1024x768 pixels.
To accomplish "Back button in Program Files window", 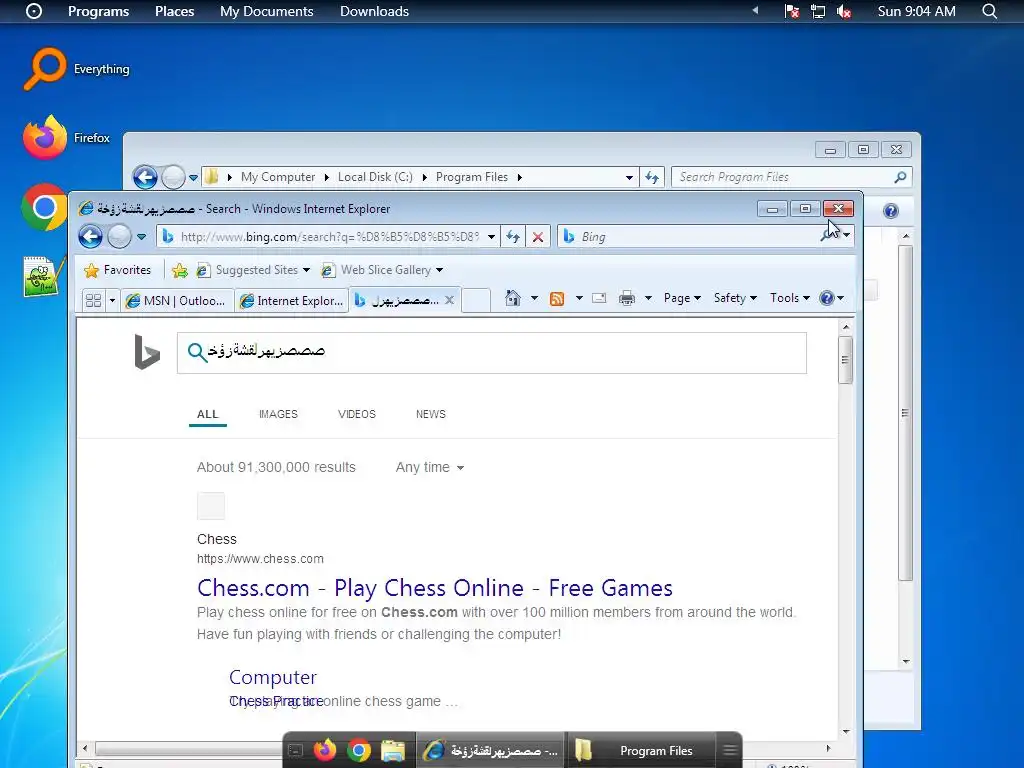I will tap(145, 176).
